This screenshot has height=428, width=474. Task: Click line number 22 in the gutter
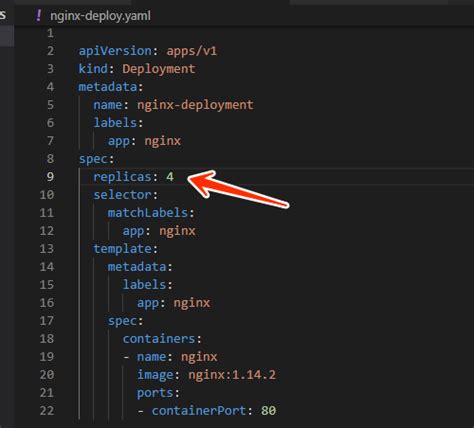pos(47,410)
